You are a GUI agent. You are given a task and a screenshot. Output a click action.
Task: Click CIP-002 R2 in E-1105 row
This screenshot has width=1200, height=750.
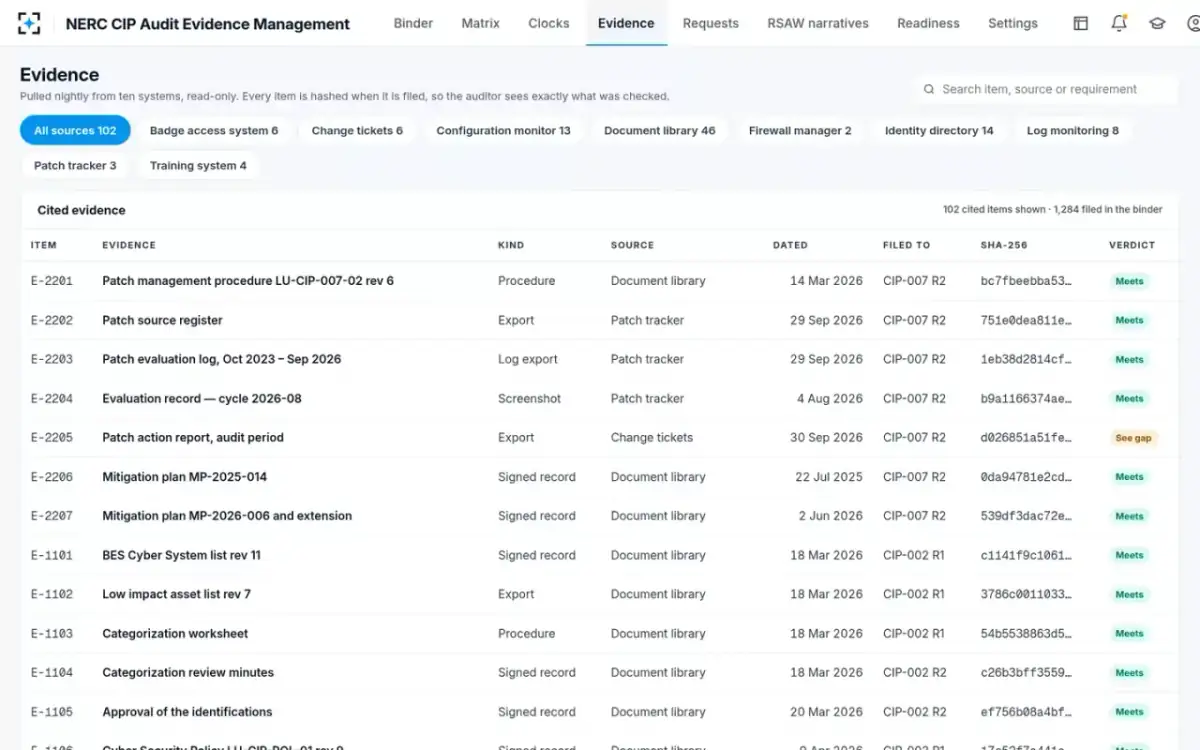pyautogui.click(x=914, y=712)
